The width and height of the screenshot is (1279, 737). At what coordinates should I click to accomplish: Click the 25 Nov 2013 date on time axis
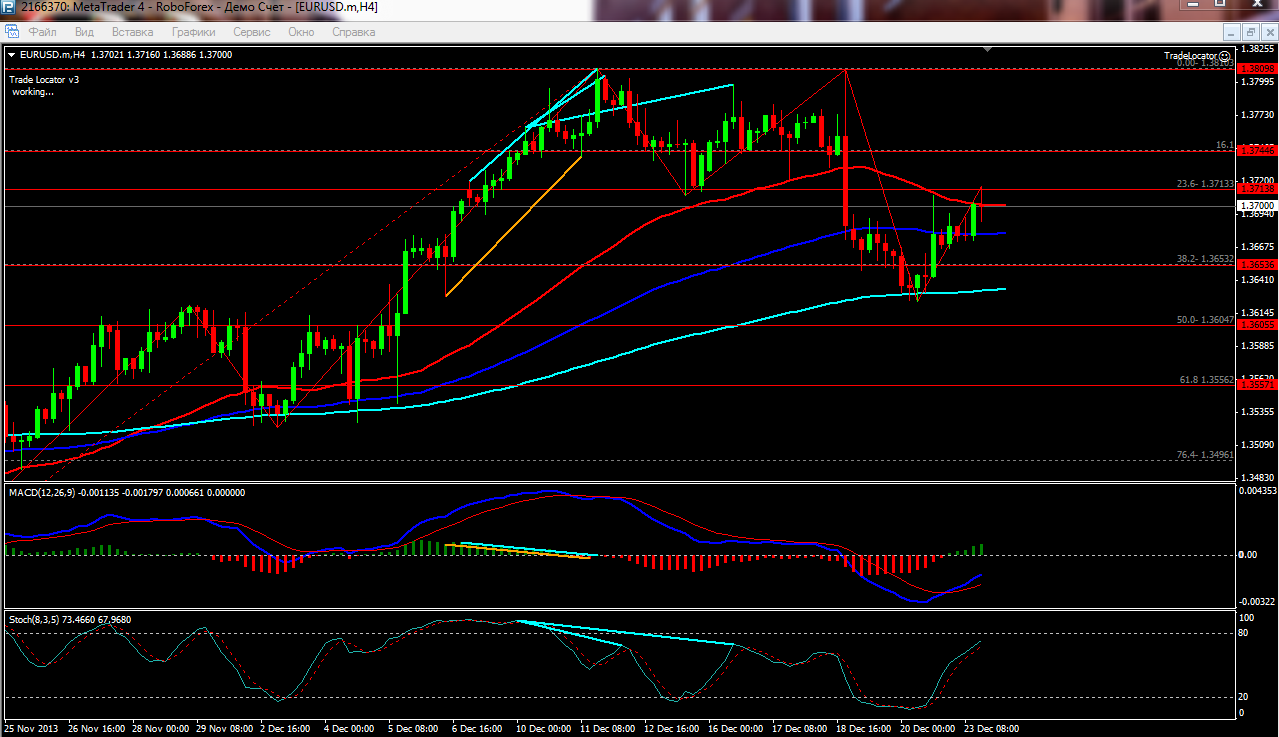click(31, 728)
